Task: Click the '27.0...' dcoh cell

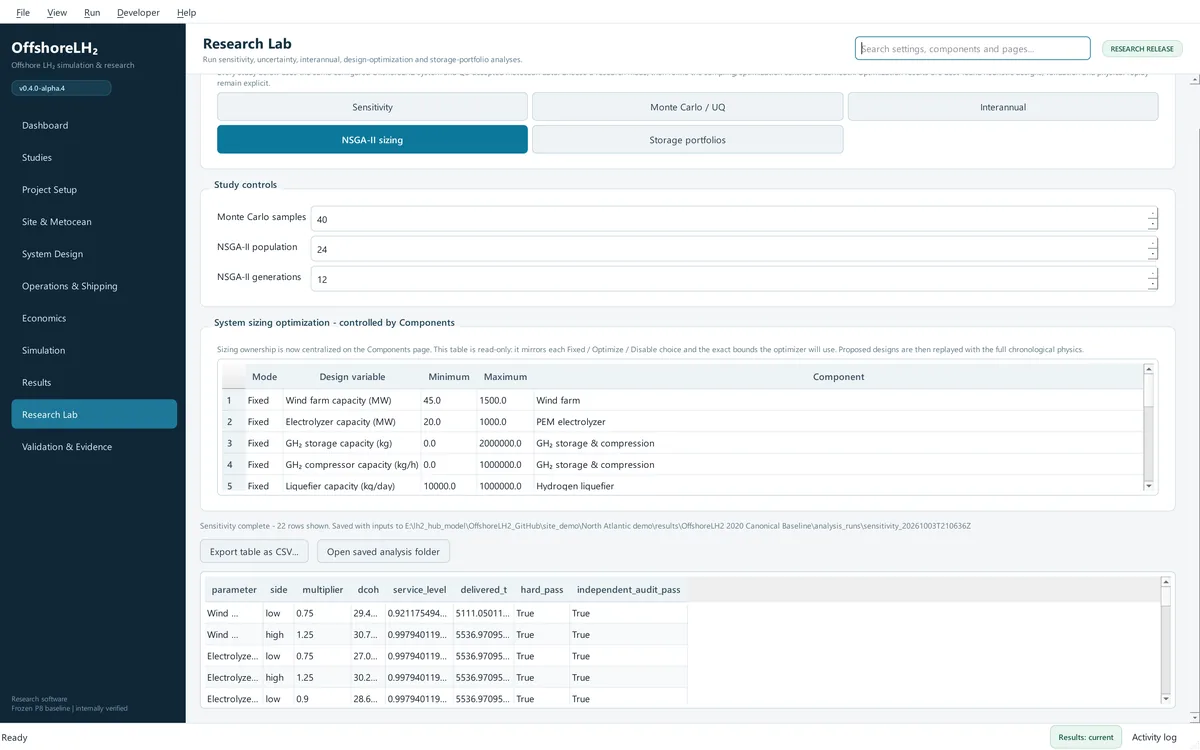Action: click(368, 656)
